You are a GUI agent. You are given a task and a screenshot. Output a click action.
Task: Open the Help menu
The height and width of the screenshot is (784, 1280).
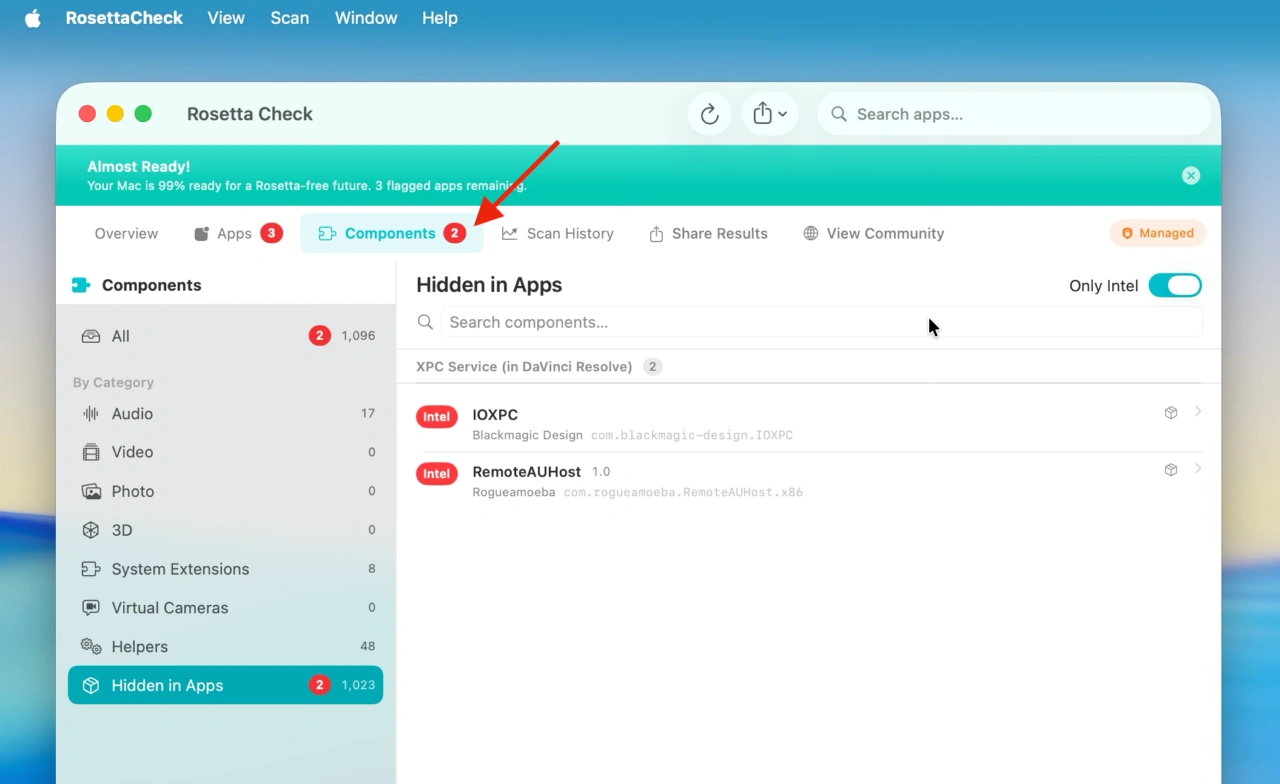click(440, 18)
